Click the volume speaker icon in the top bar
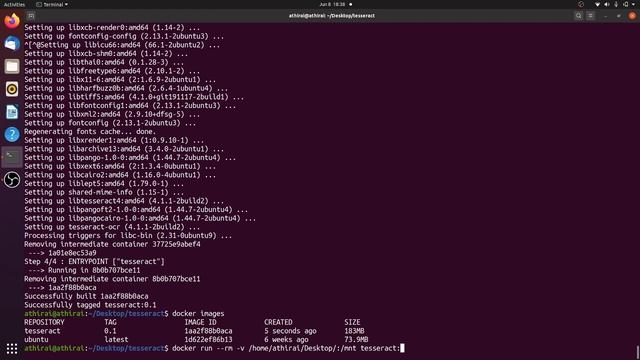The height and width of the screenshot is (360, 640). [x=607, y=4]
